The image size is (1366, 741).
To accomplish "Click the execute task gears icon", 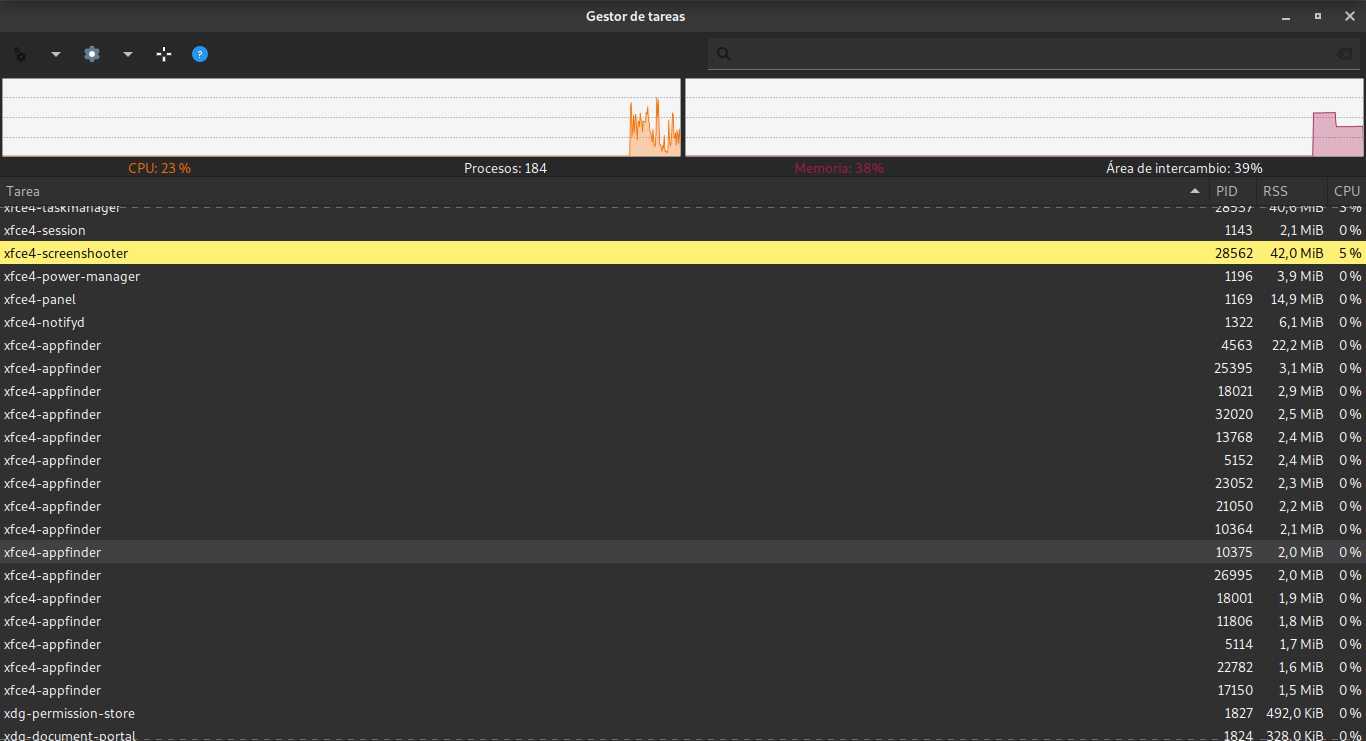I will pos(20,54).
